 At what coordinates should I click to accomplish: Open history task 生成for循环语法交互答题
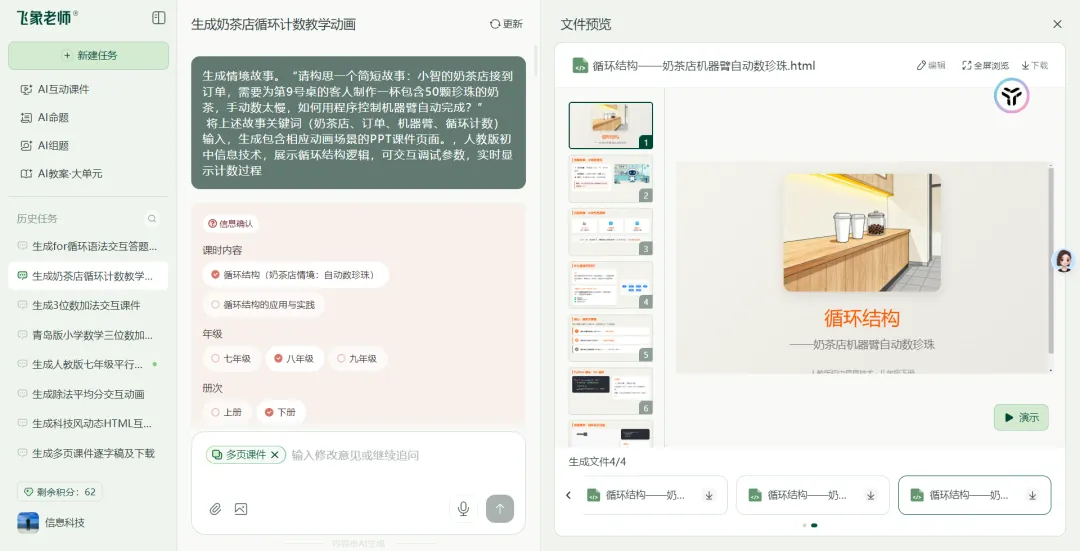[88, 246]
